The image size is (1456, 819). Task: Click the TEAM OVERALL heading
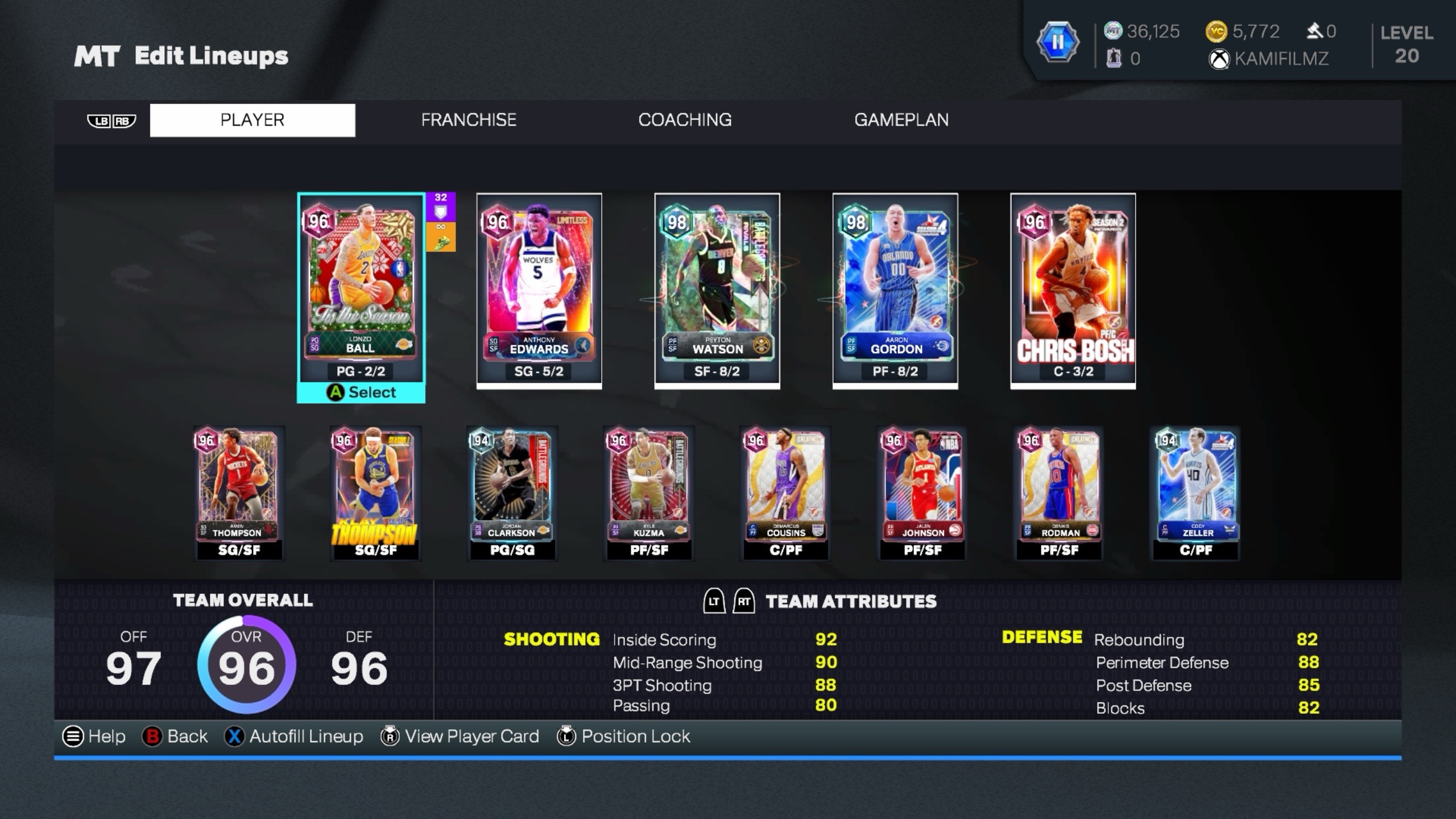click(243, 600)
